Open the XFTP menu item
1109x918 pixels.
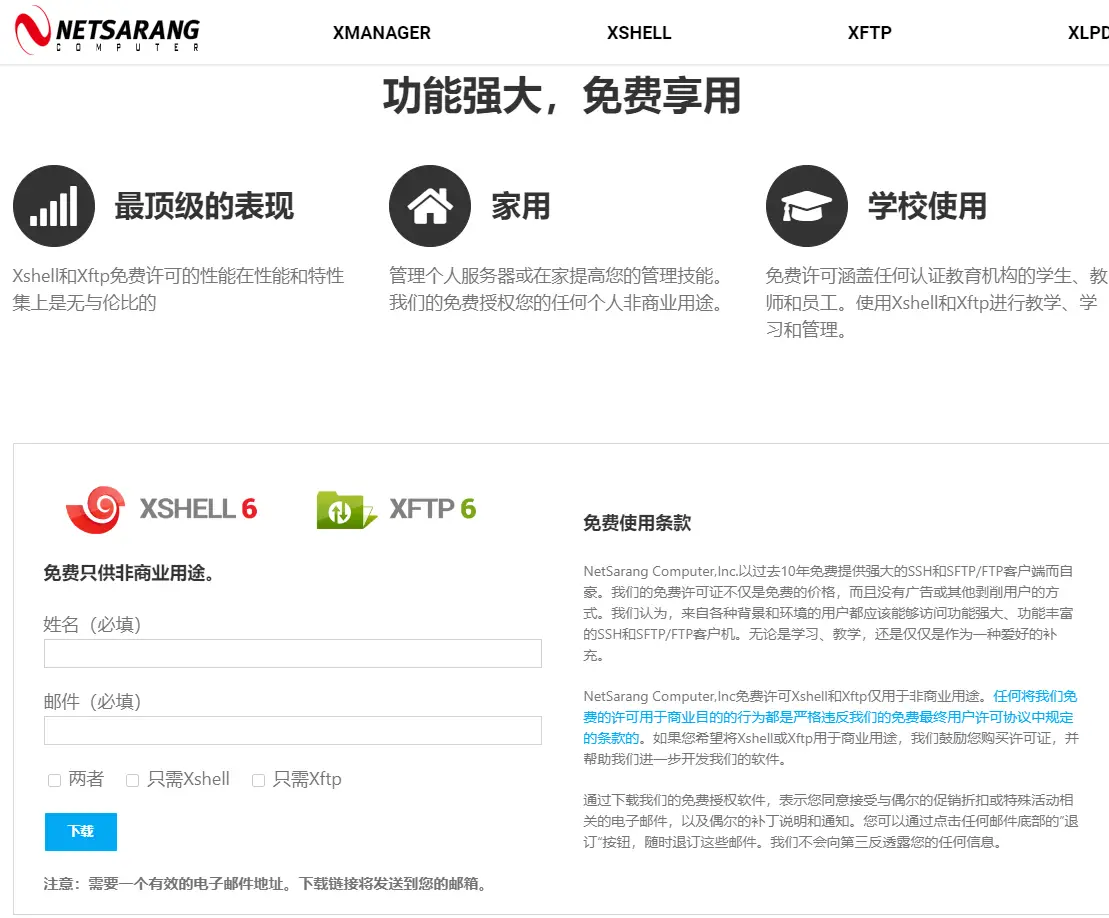[x=869, y=33]
